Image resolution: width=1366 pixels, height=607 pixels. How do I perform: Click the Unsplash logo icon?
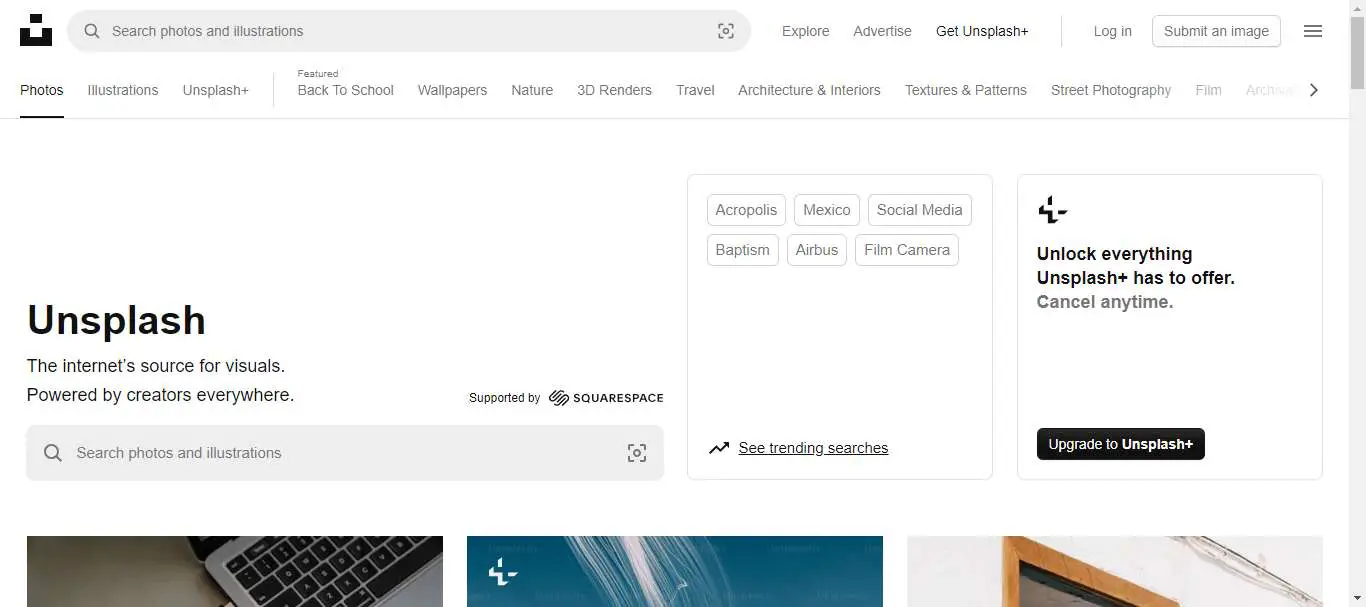tap(36, 30)
